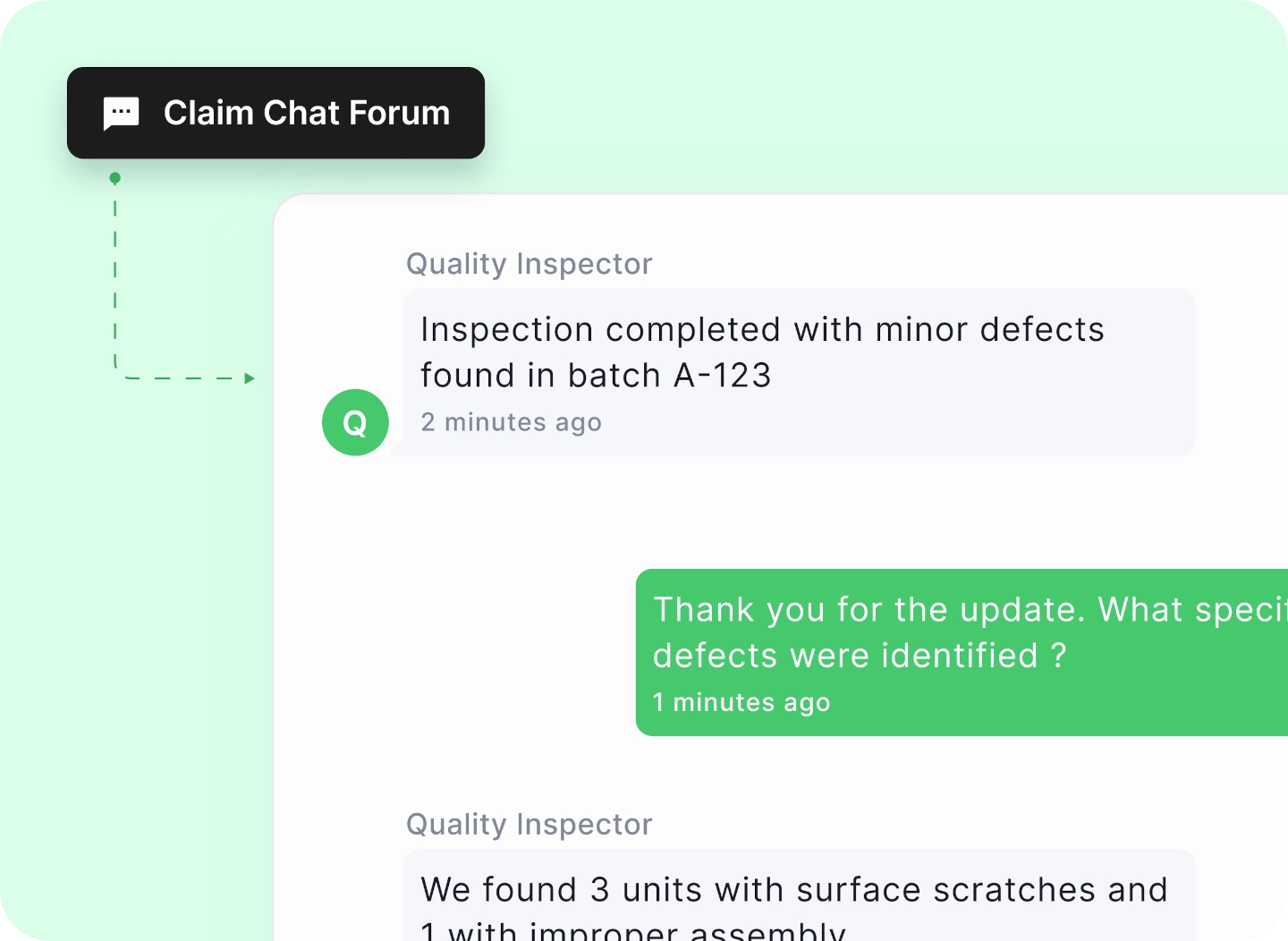Click the 'found in batch A-123' line

[x=596, y=376]
